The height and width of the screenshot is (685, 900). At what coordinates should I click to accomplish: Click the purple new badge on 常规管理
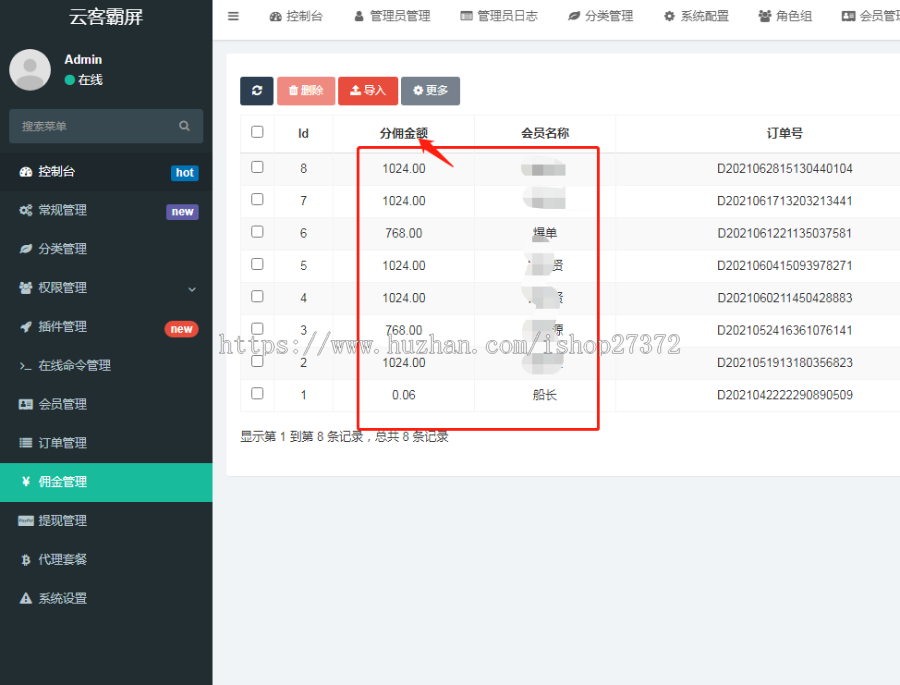[183, 212]
